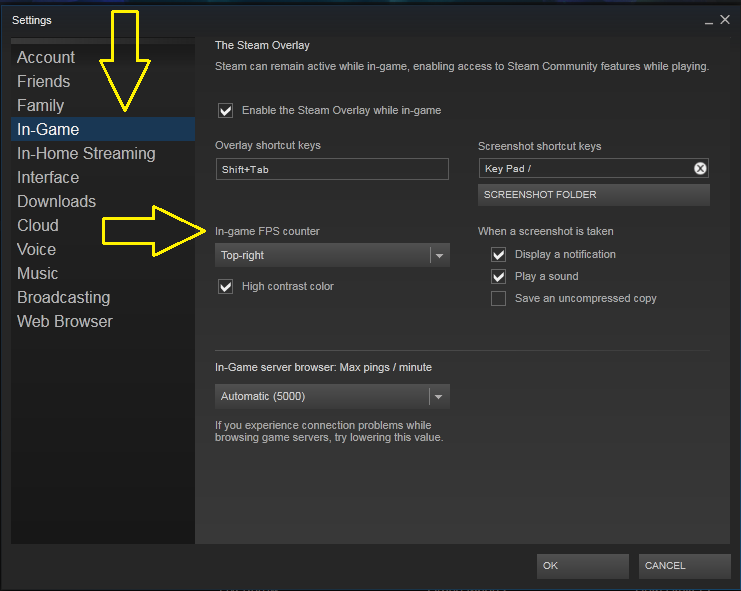
Task: Open the Account settings section
Action: pyautogui.click(x=46, y=58)
